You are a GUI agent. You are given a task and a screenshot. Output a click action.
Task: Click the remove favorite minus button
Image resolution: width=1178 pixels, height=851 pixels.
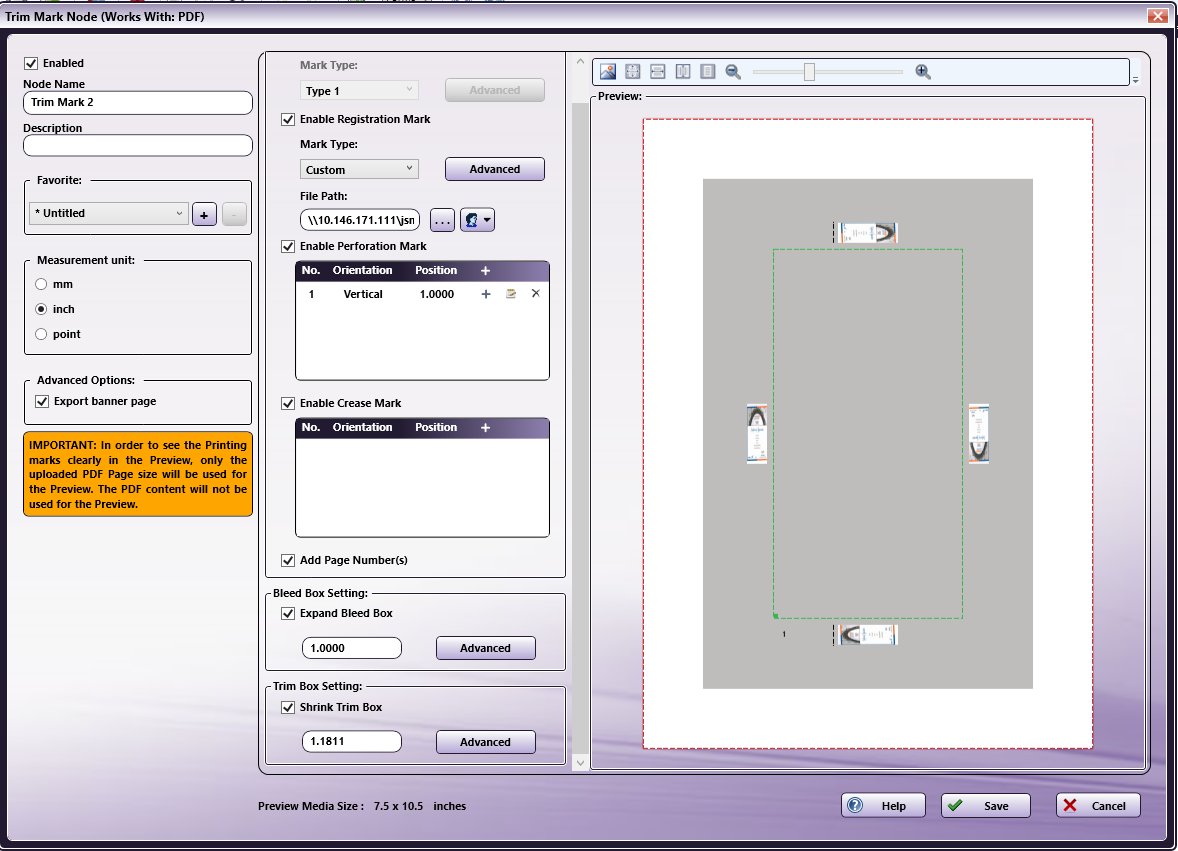pos(234,214)
